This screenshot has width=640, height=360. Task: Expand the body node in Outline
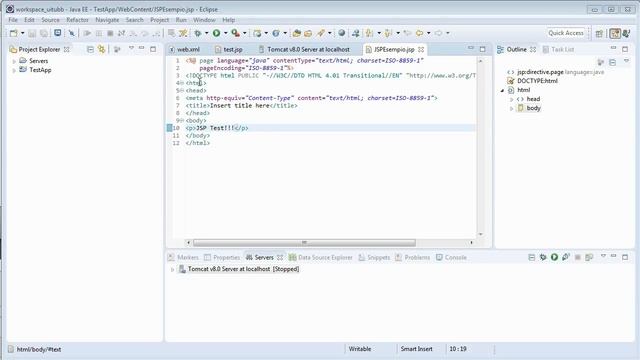(511, 108)
